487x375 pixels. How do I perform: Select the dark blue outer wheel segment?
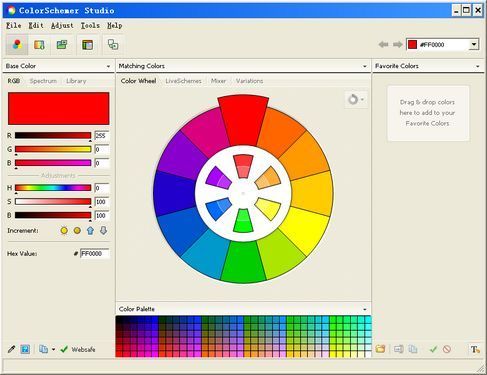click(x=174, y=193)
